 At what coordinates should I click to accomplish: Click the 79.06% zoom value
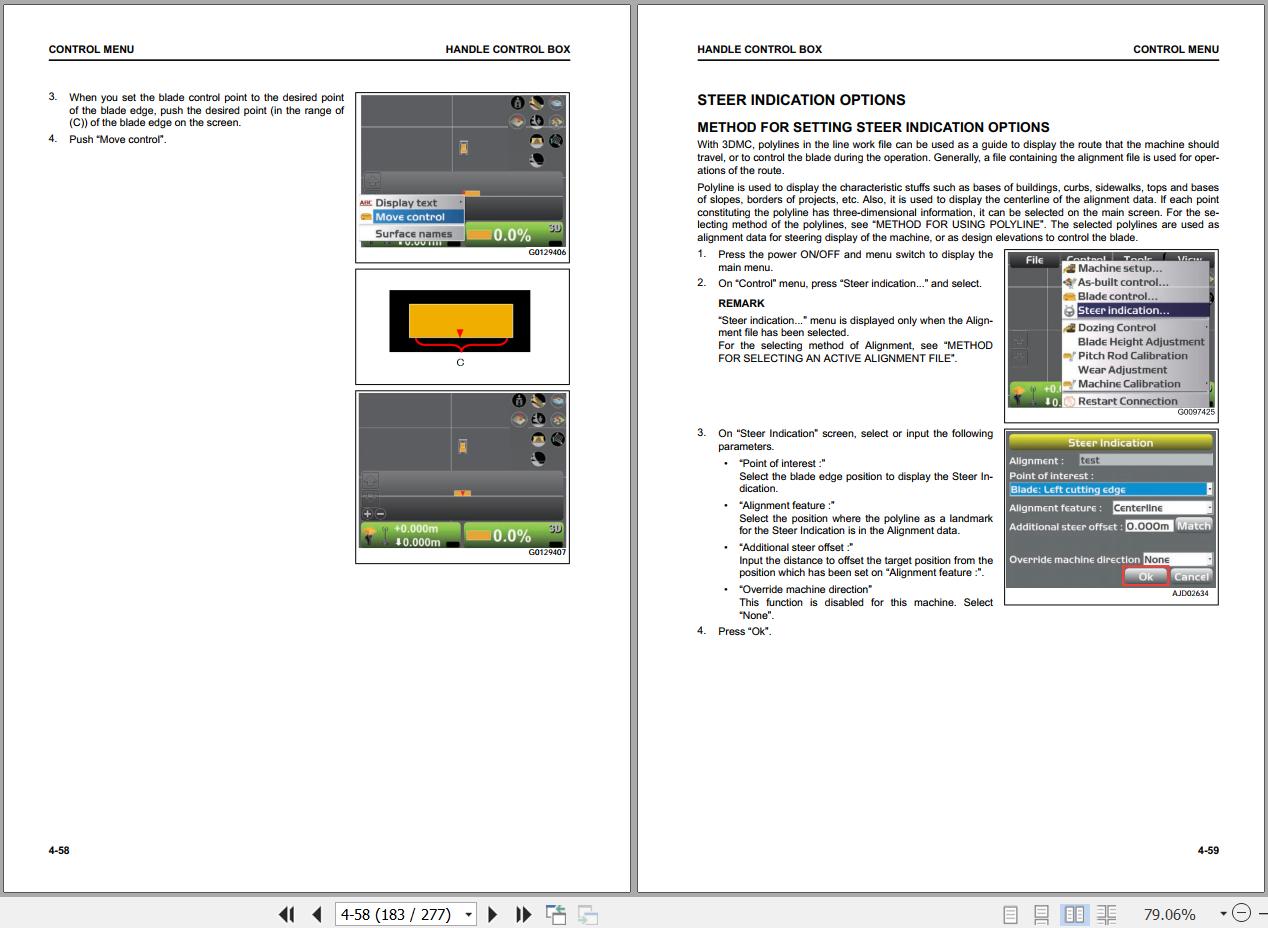(x=1169, y=914)
